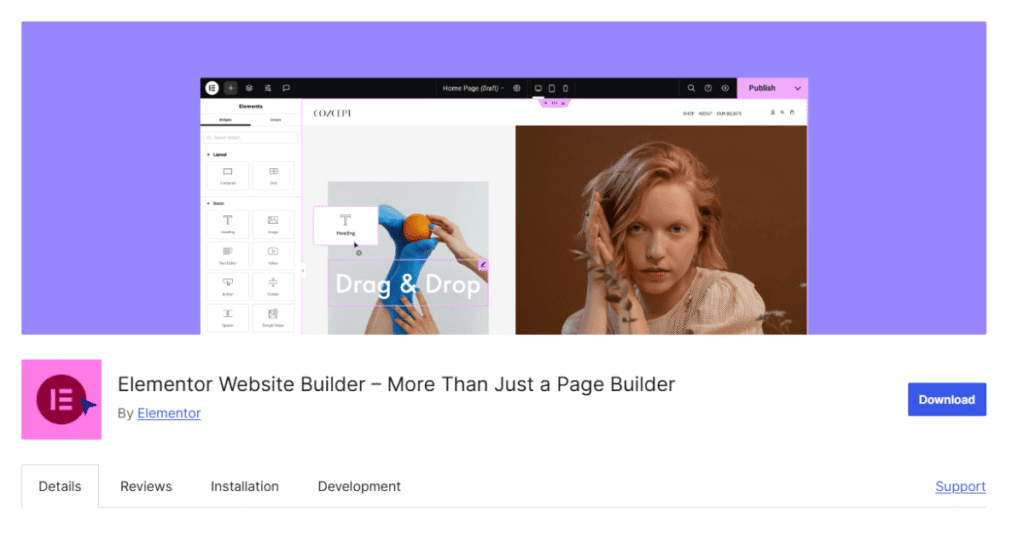
Task: Select the Button widget
Action: tap(227, 286)
